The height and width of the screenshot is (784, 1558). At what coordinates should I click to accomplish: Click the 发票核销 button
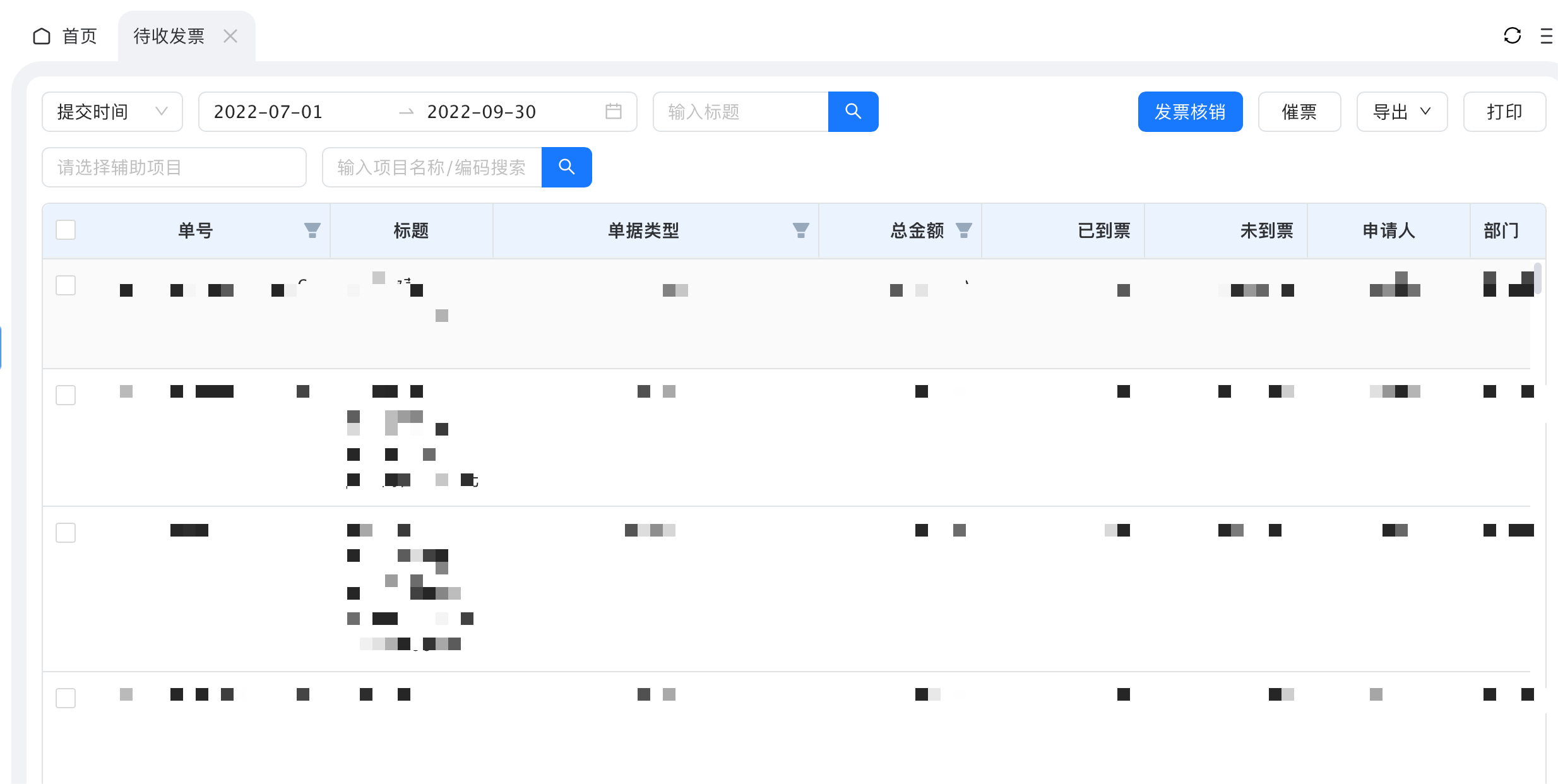point(1190,112)
